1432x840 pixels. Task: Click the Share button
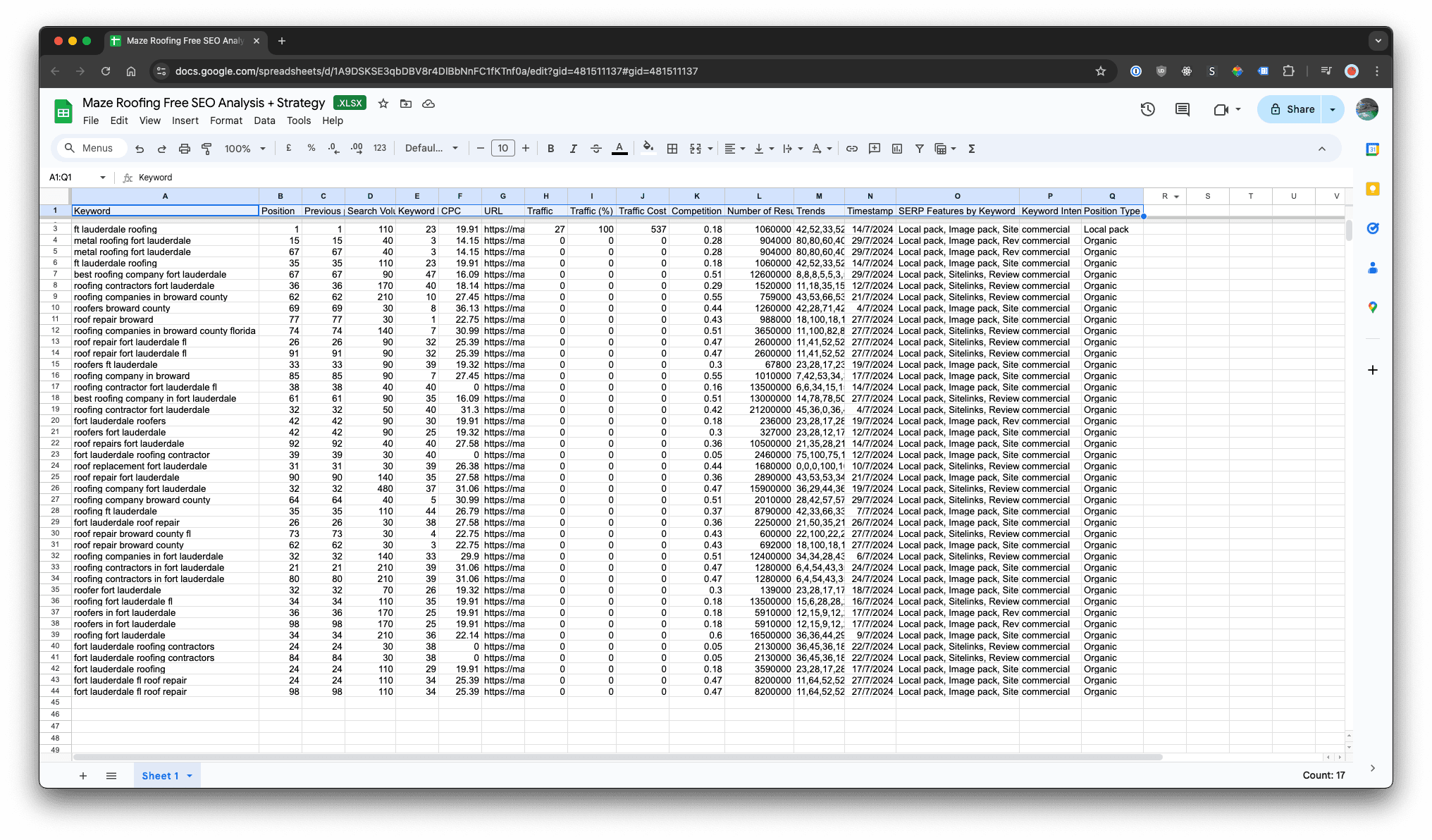[x=1291, y=109]
